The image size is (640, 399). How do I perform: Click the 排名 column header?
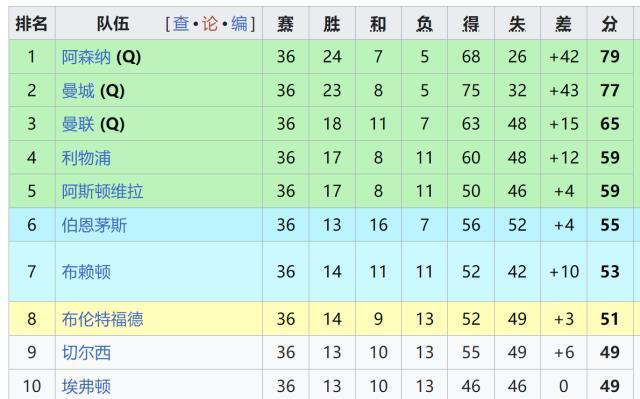(32, 23)
